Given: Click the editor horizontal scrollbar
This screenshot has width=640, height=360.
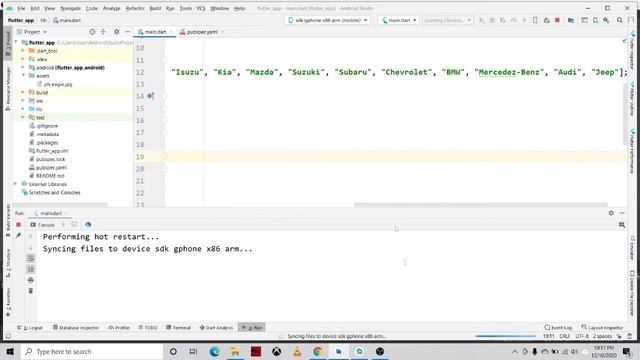Looking at the screenshot, I should [x=480, y=205].
